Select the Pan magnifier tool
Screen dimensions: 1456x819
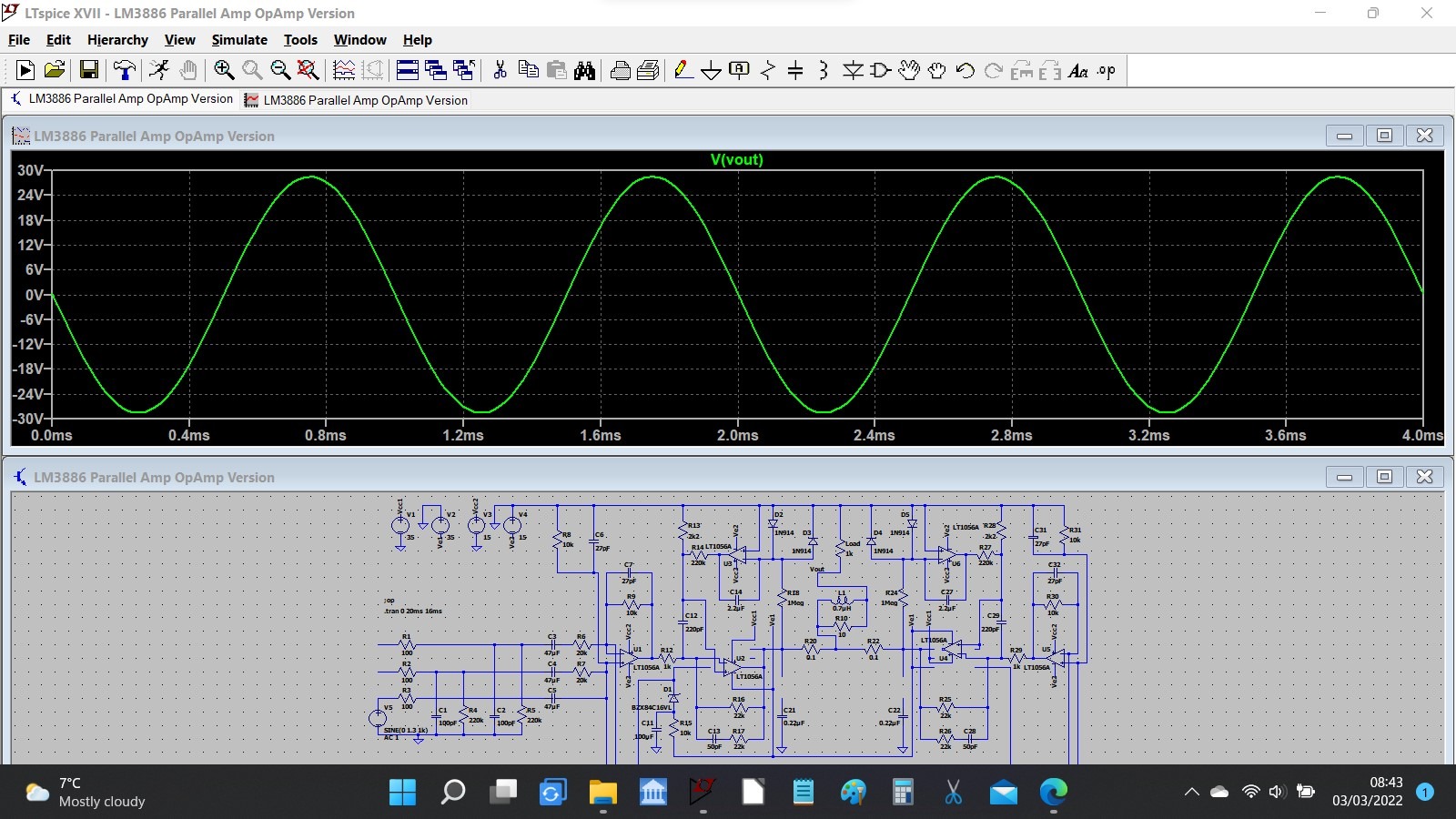(x=252, y=70)
